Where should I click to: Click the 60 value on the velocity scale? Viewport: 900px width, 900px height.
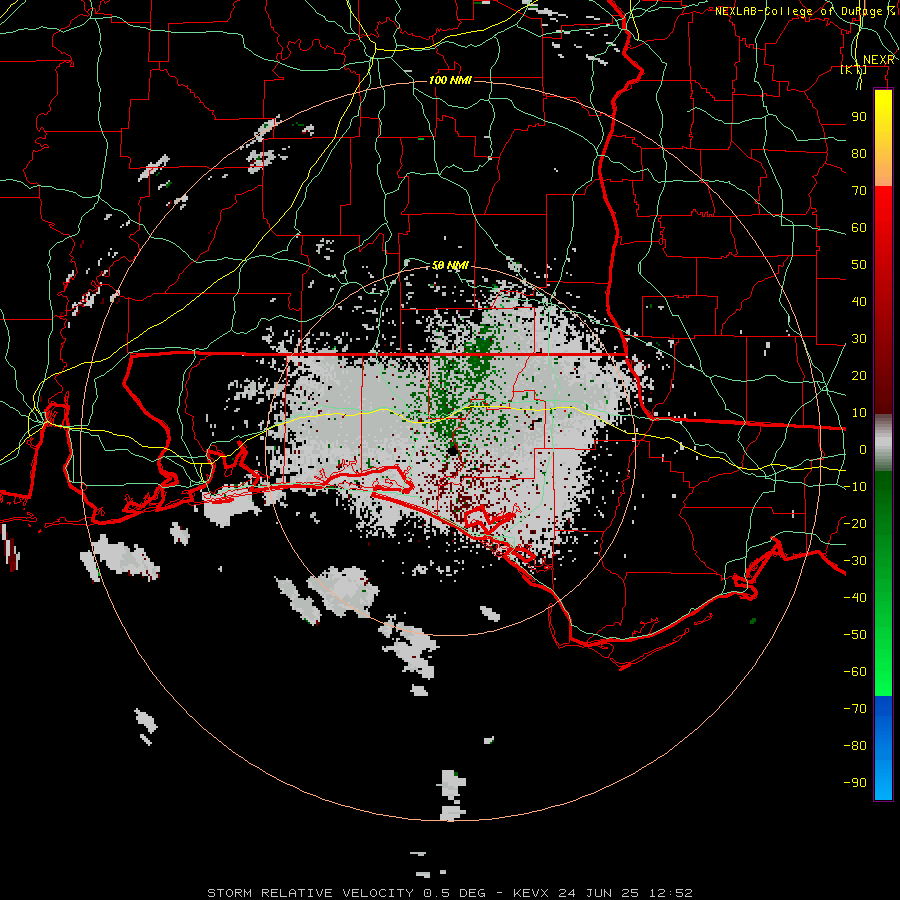[x=859, y=227]
